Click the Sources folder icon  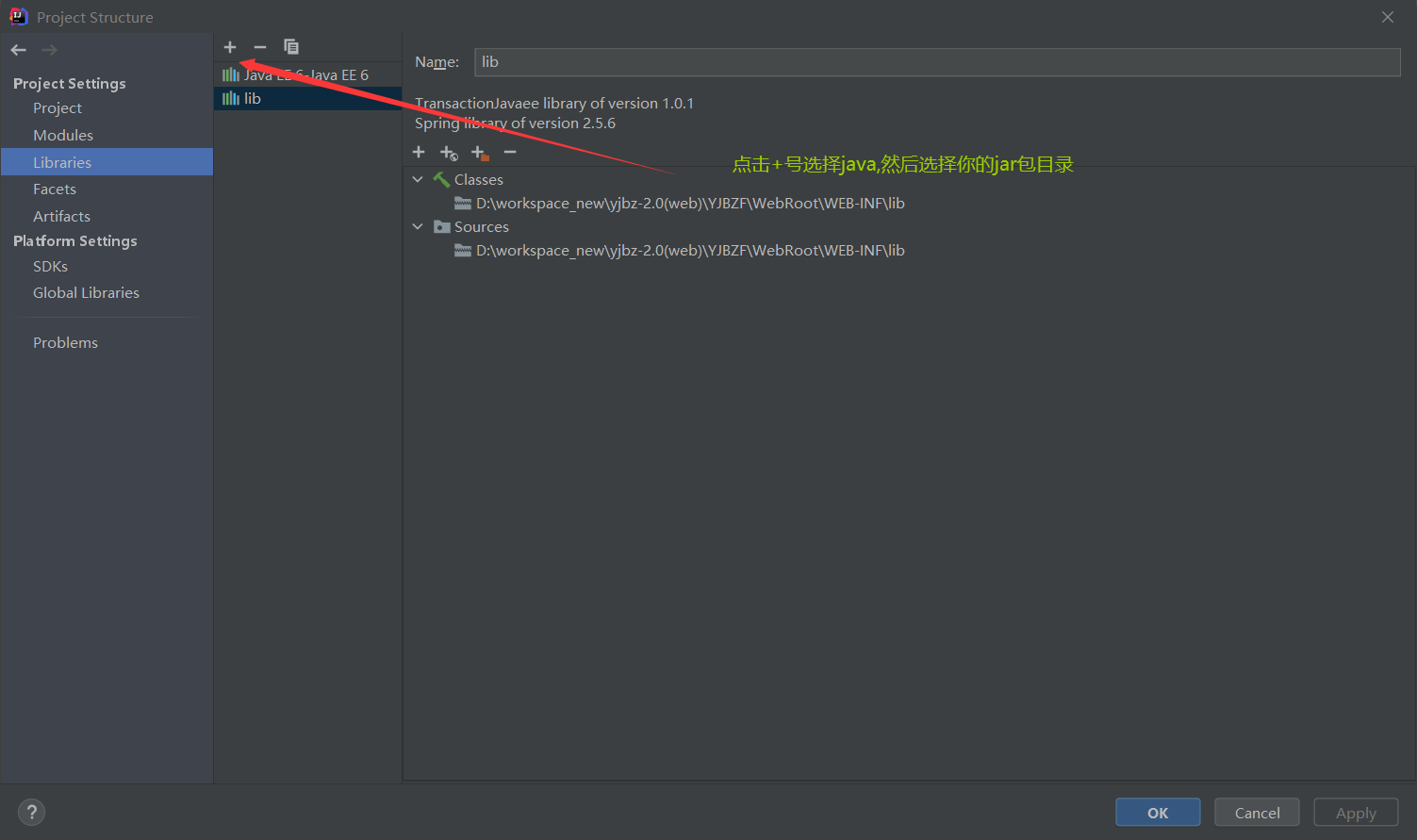(441, 226)
